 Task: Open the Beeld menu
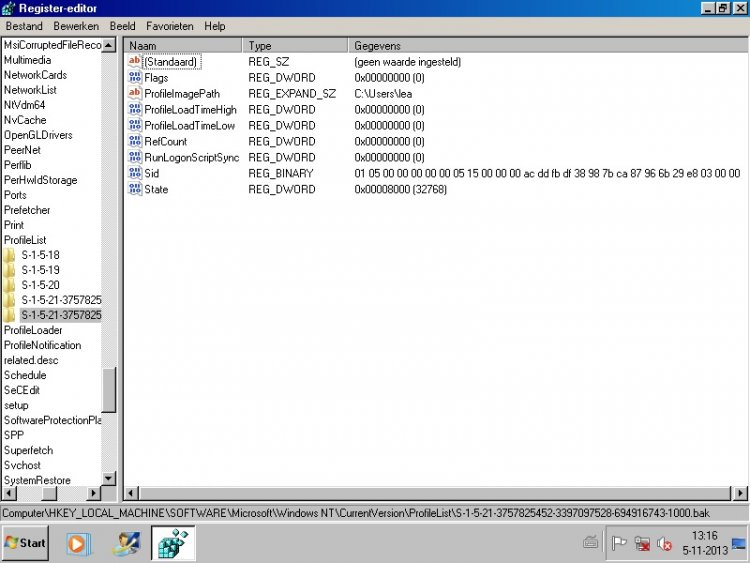pos(122,26)
